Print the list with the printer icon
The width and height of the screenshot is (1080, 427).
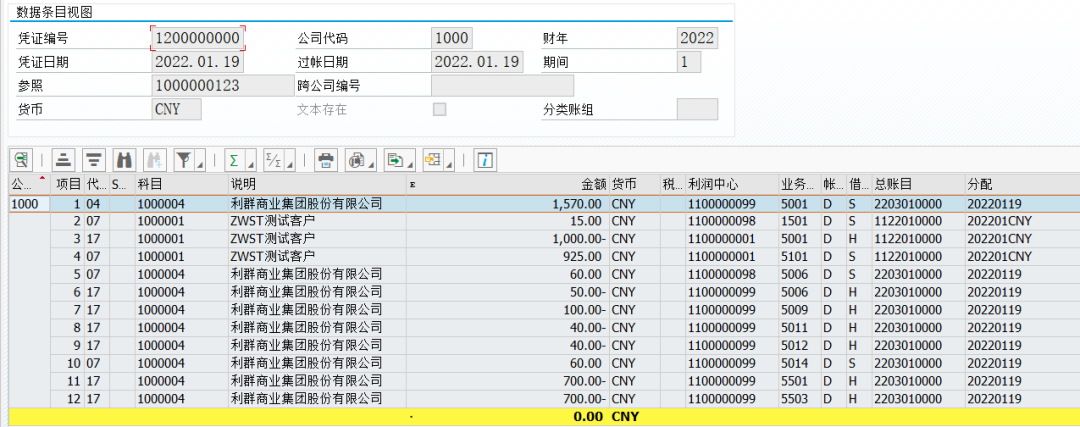click(326, 160)
